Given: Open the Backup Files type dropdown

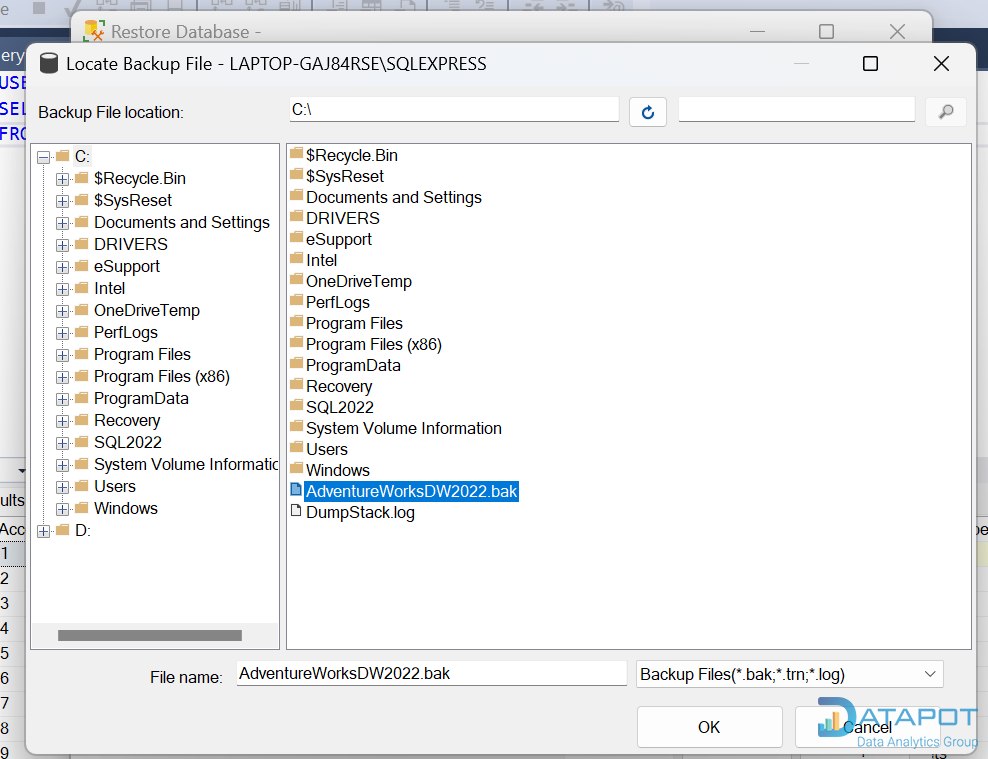Looking at the screenshot, I should point(929,674).
